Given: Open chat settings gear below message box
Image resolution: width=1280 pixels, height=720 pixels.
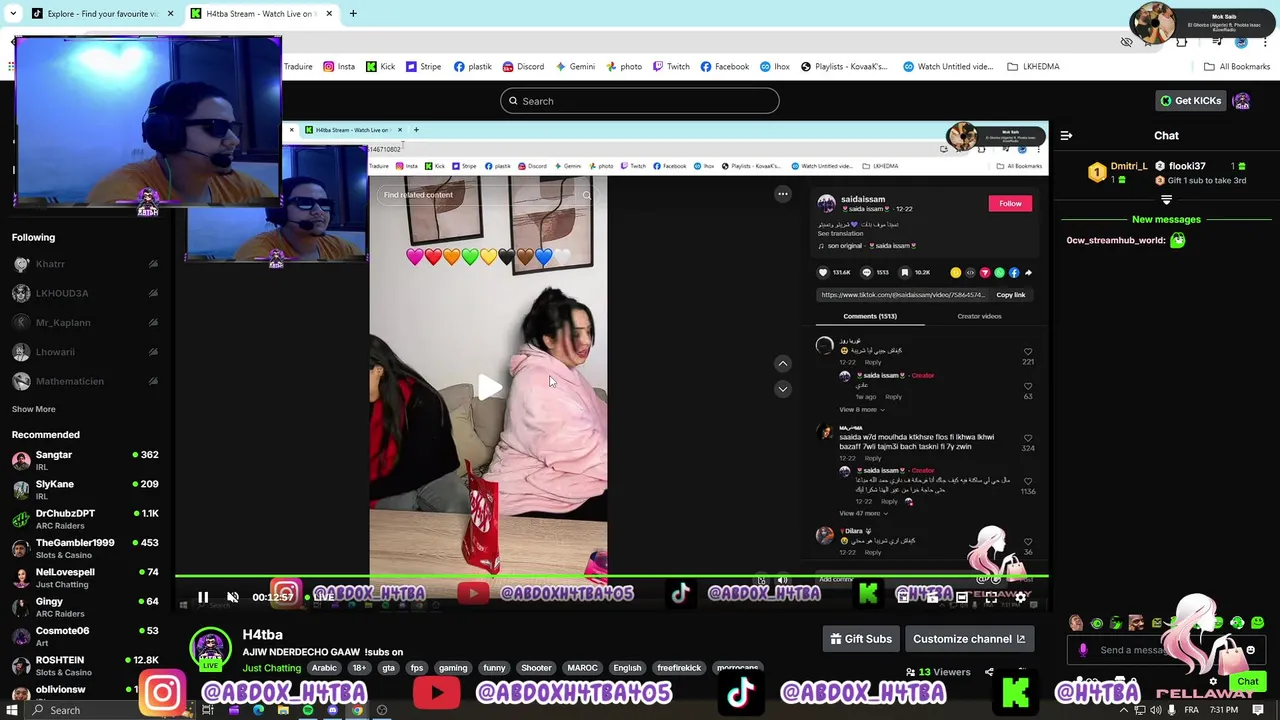Looking at the screenshot, I should pyautogui.click(x=1213, y=682).
